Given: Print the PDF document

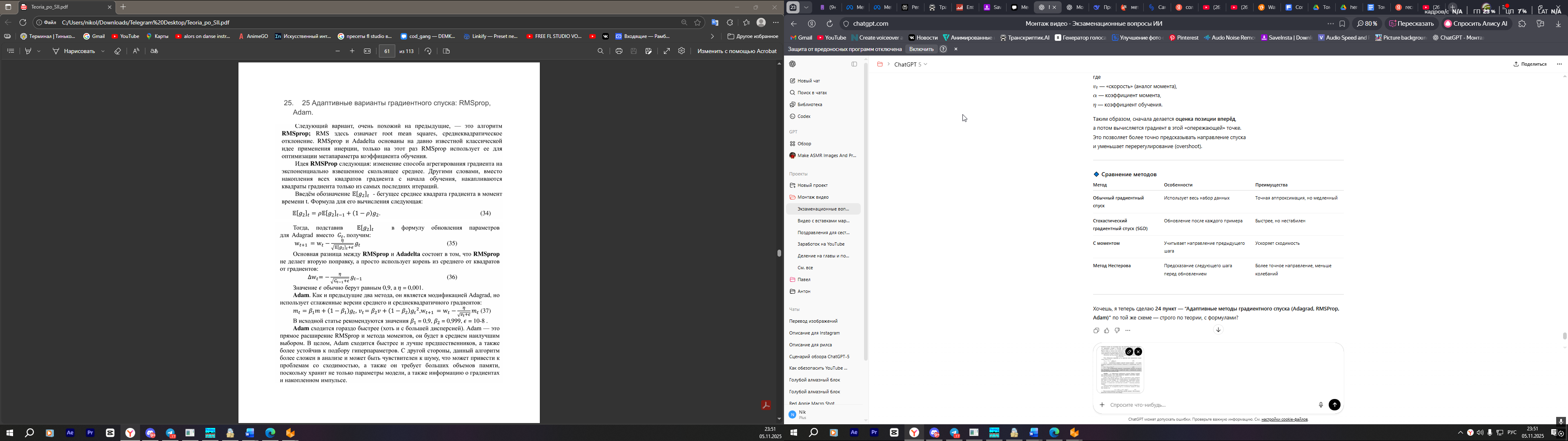Looking at the screenshot, I should click(x=619, y=52).
